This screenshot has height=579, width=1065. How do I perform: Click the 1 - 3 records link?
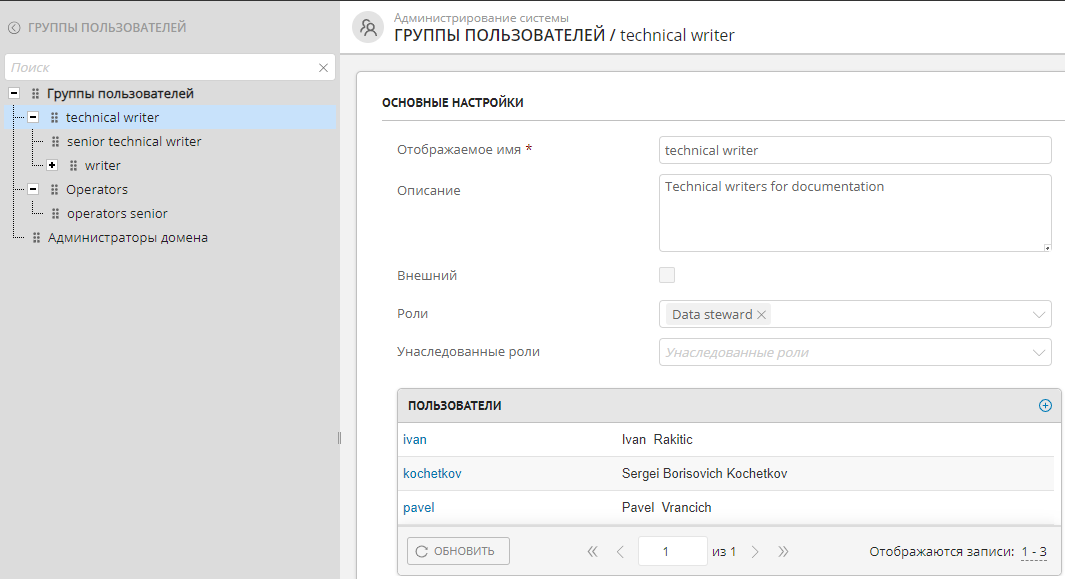(1034, 551)
